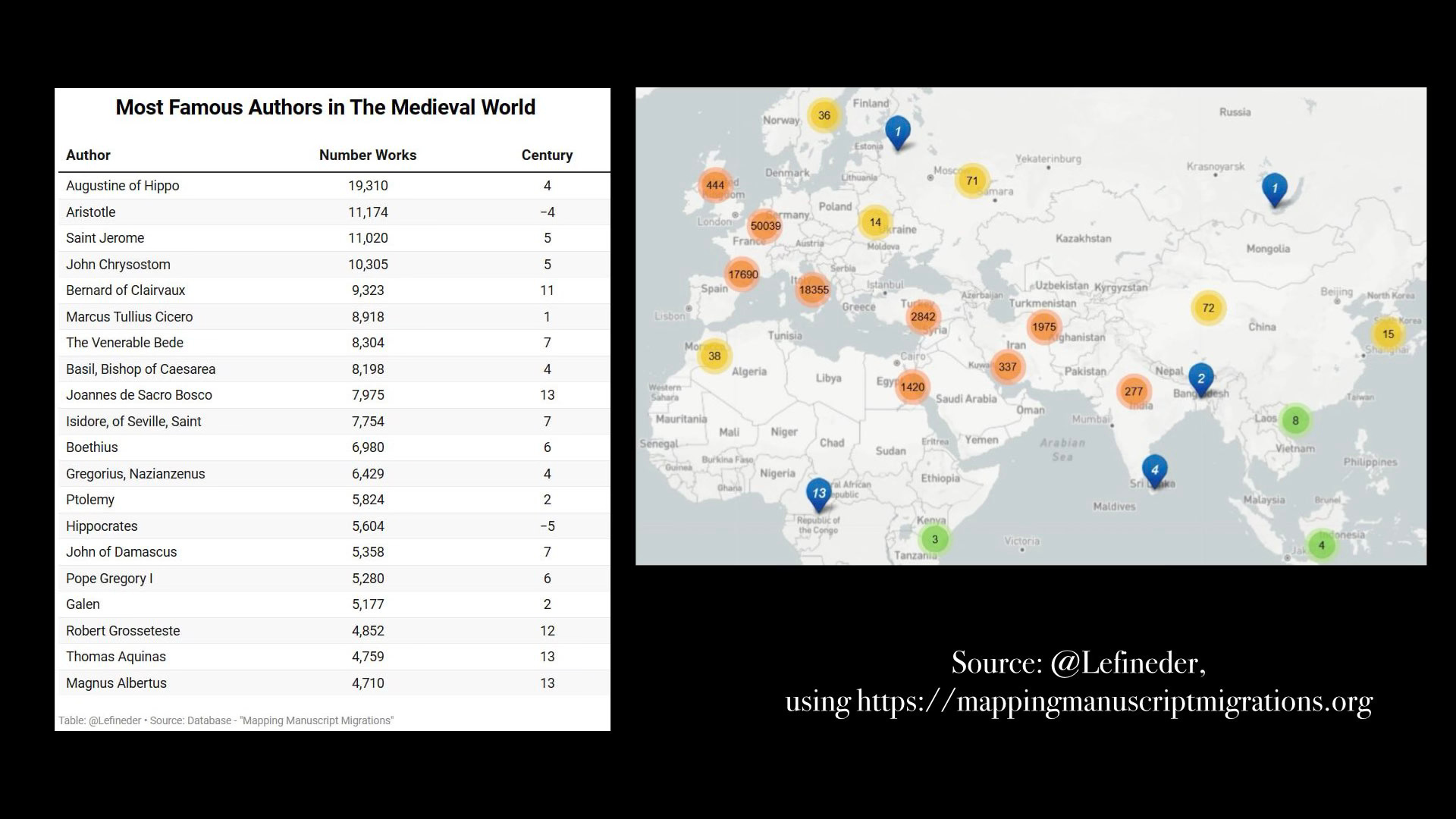Select Saint Jerome in the table
The image size is (1456, 819).
(105, 238)
